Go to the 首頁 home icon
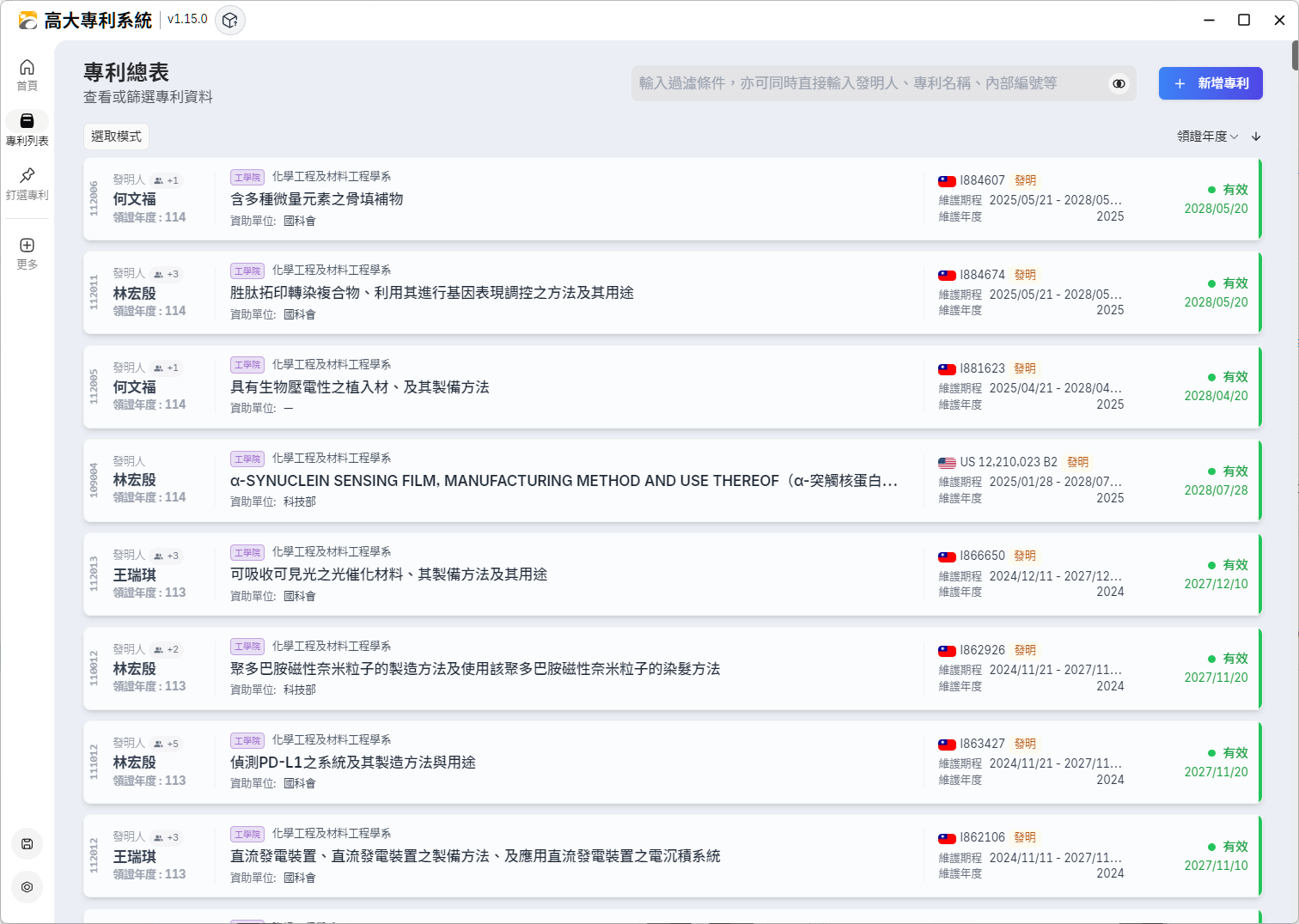1299x924 pixels. tap(27, 68)
